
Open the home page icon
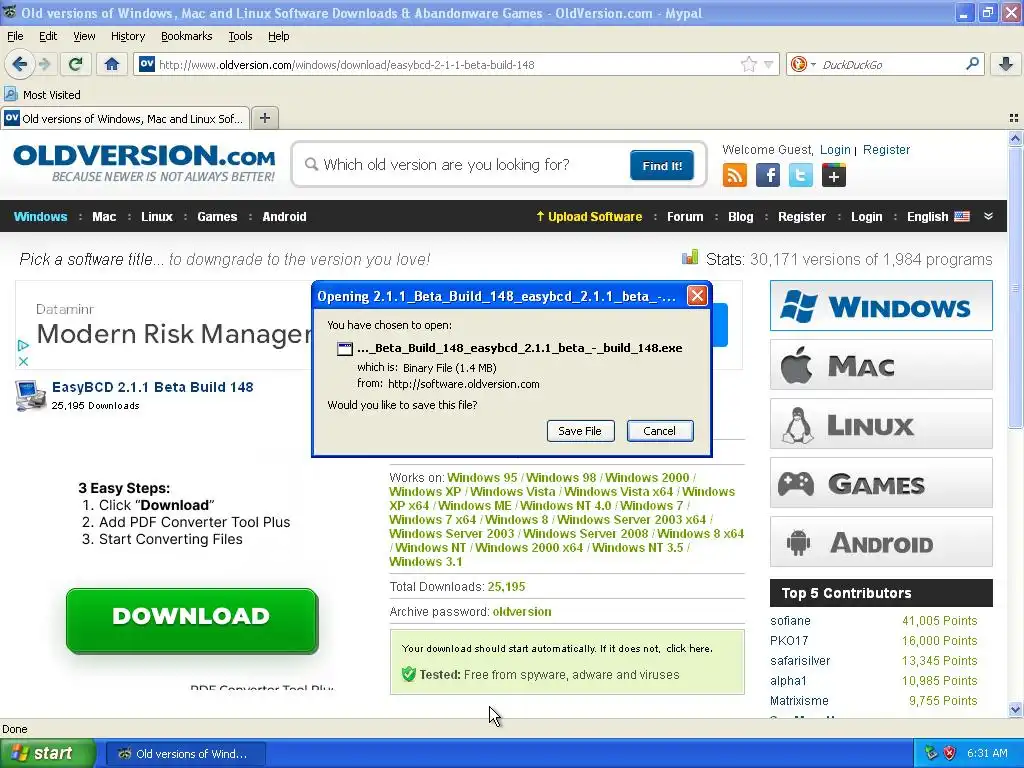pos(112,64)
